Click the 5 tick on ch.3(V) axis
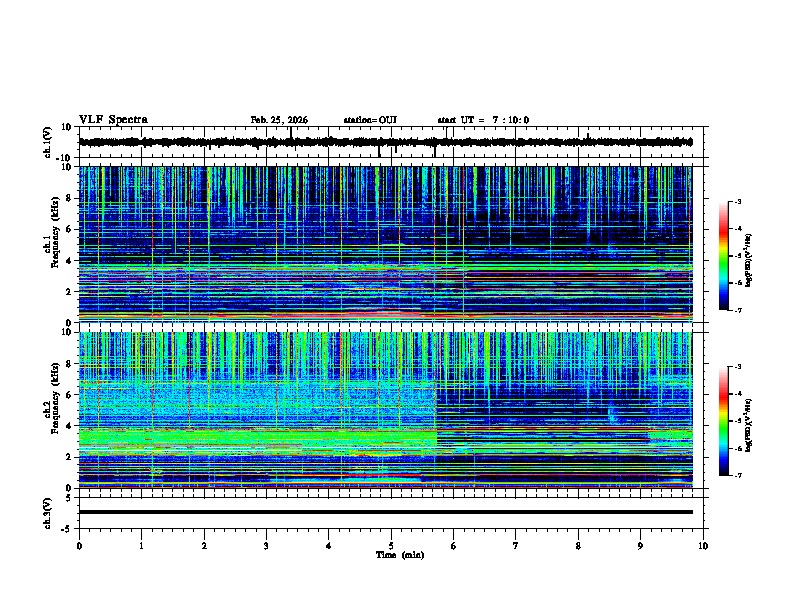The width and height of the screenshot is (792, 612). point(69,497)
